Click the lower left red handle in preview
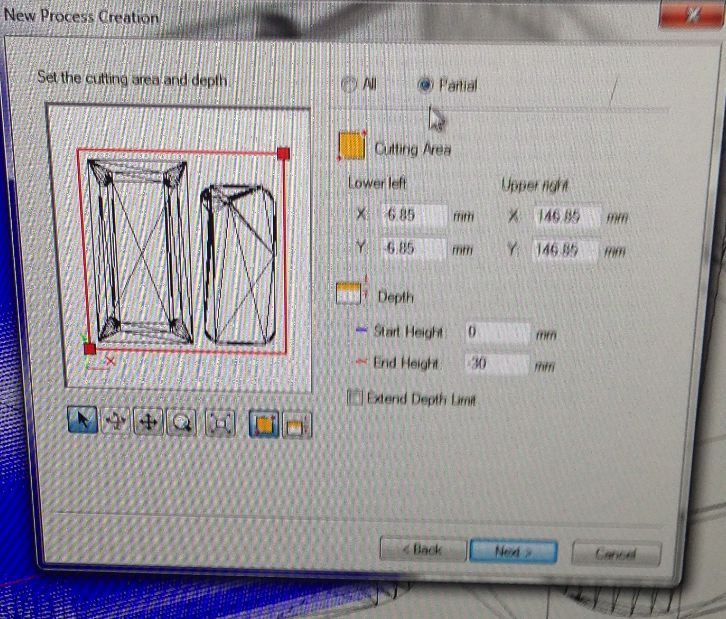Image resolution: width=726 pixels, height=619 pixels. click(90, 349)
